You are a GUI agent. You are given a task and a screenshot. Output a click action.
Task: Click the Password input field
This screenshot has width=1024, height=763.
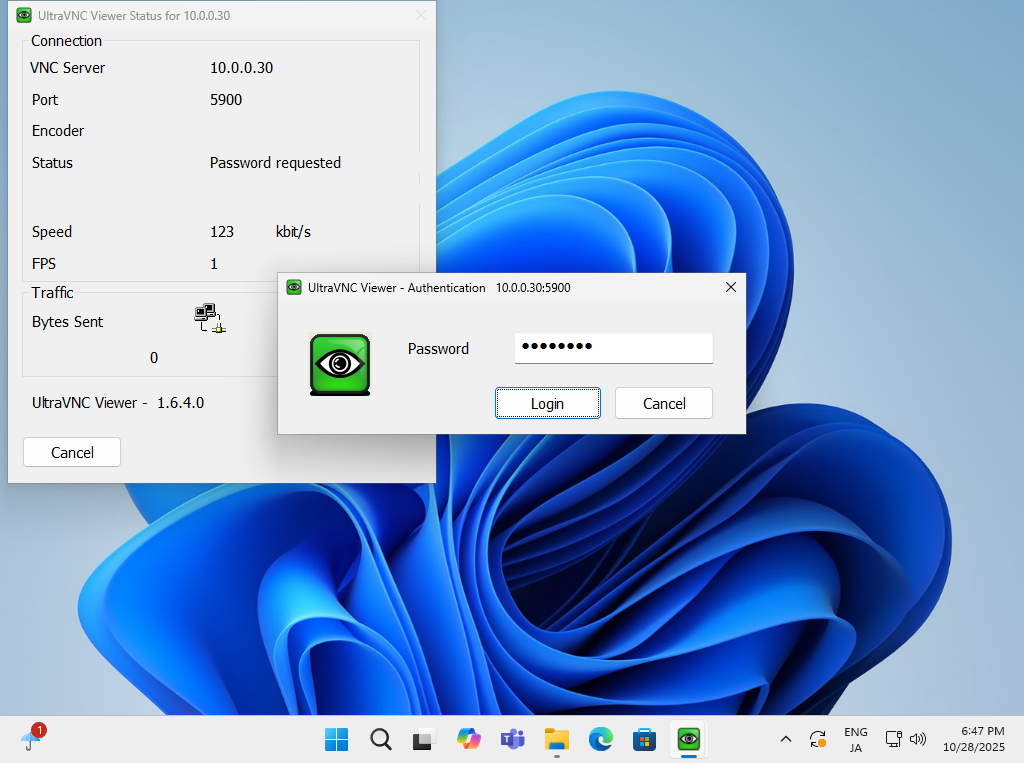[x=613, y=348]
